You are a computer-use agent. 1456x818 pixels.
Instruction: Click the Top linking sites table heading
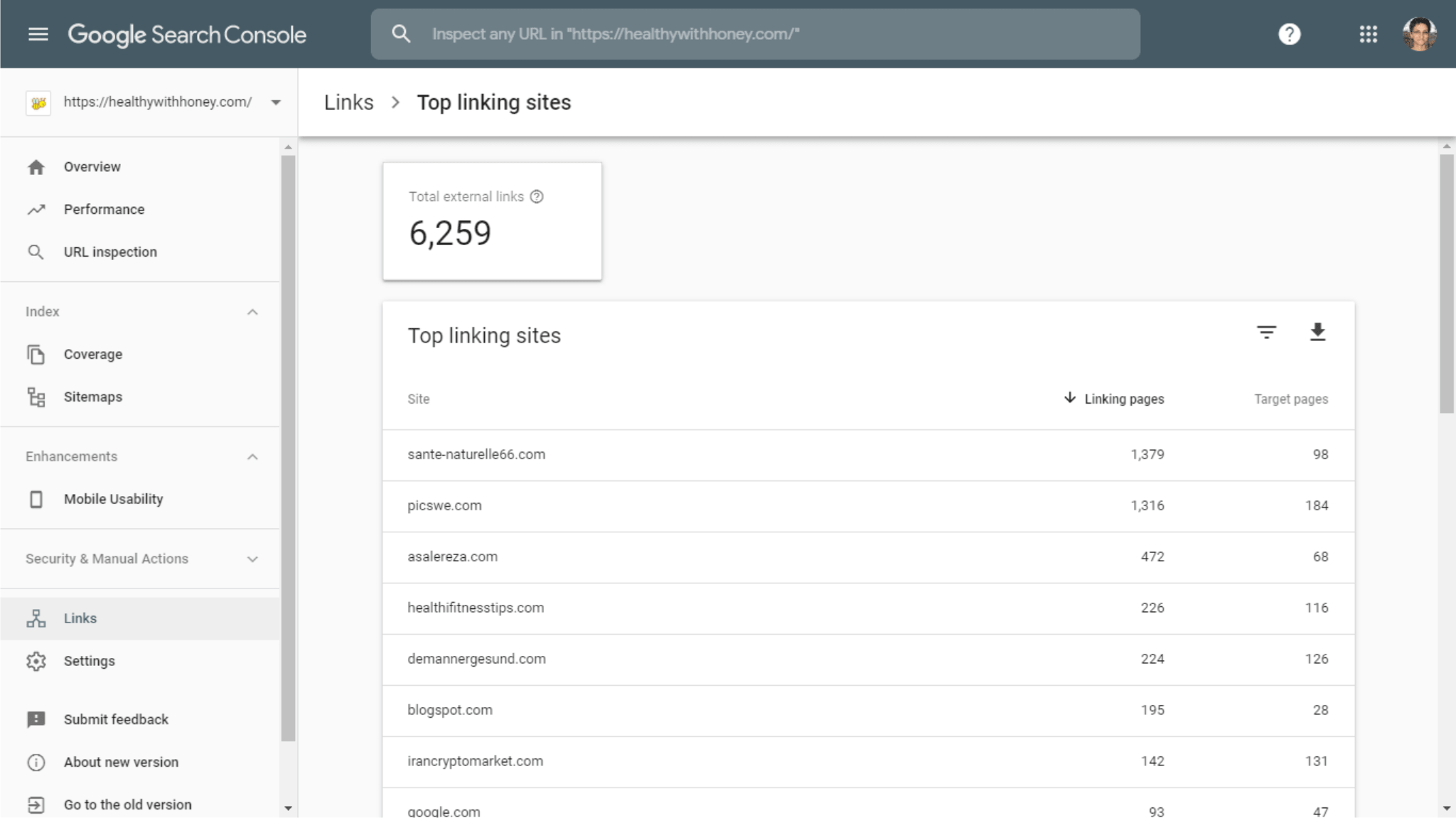(x=484, y=335)
